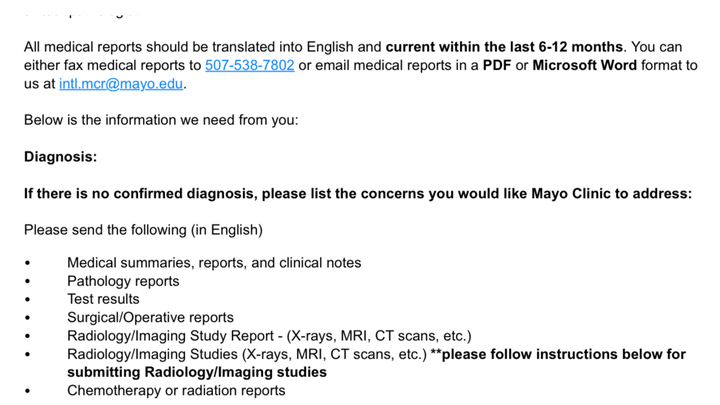The width and height of the screenshot is (720, 405).
Task: Click the "no confirmed diagnosis" bold line
Action: tap(357, 193)
